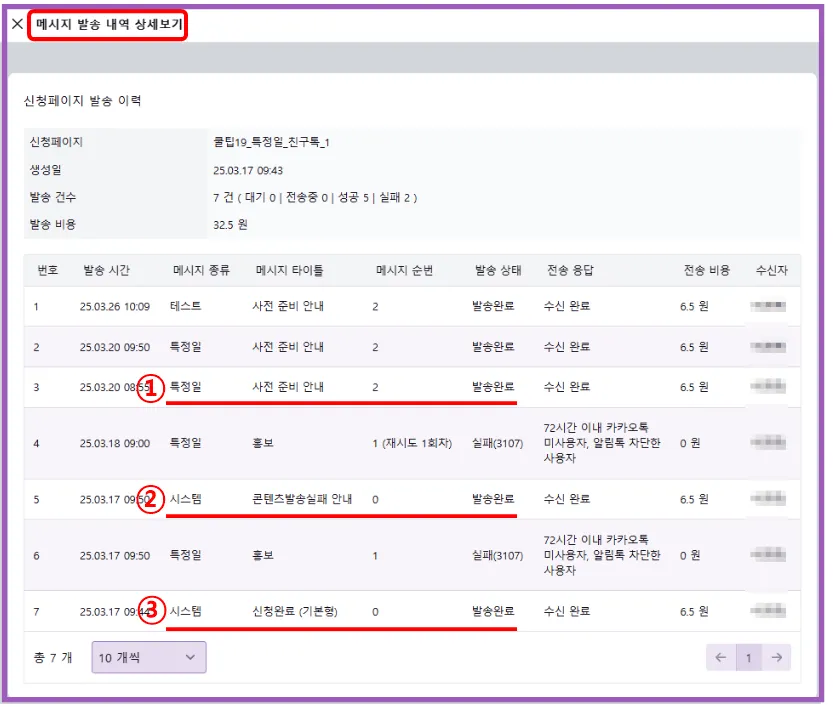The height and width of the screenshot is (707, 833).
Task: Open the 10 개씩 page size dropdown
Action: [x=149, y=658]
